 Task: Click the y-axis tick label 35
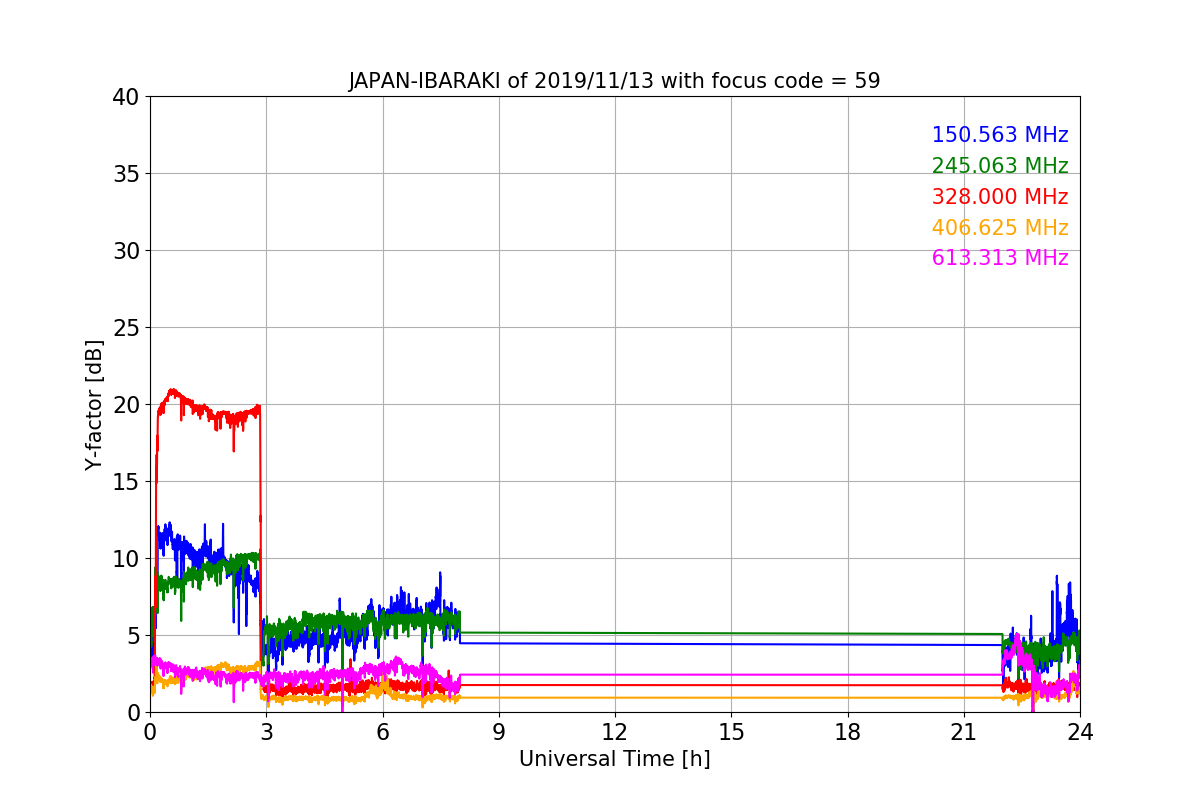(x=126, y=174)
